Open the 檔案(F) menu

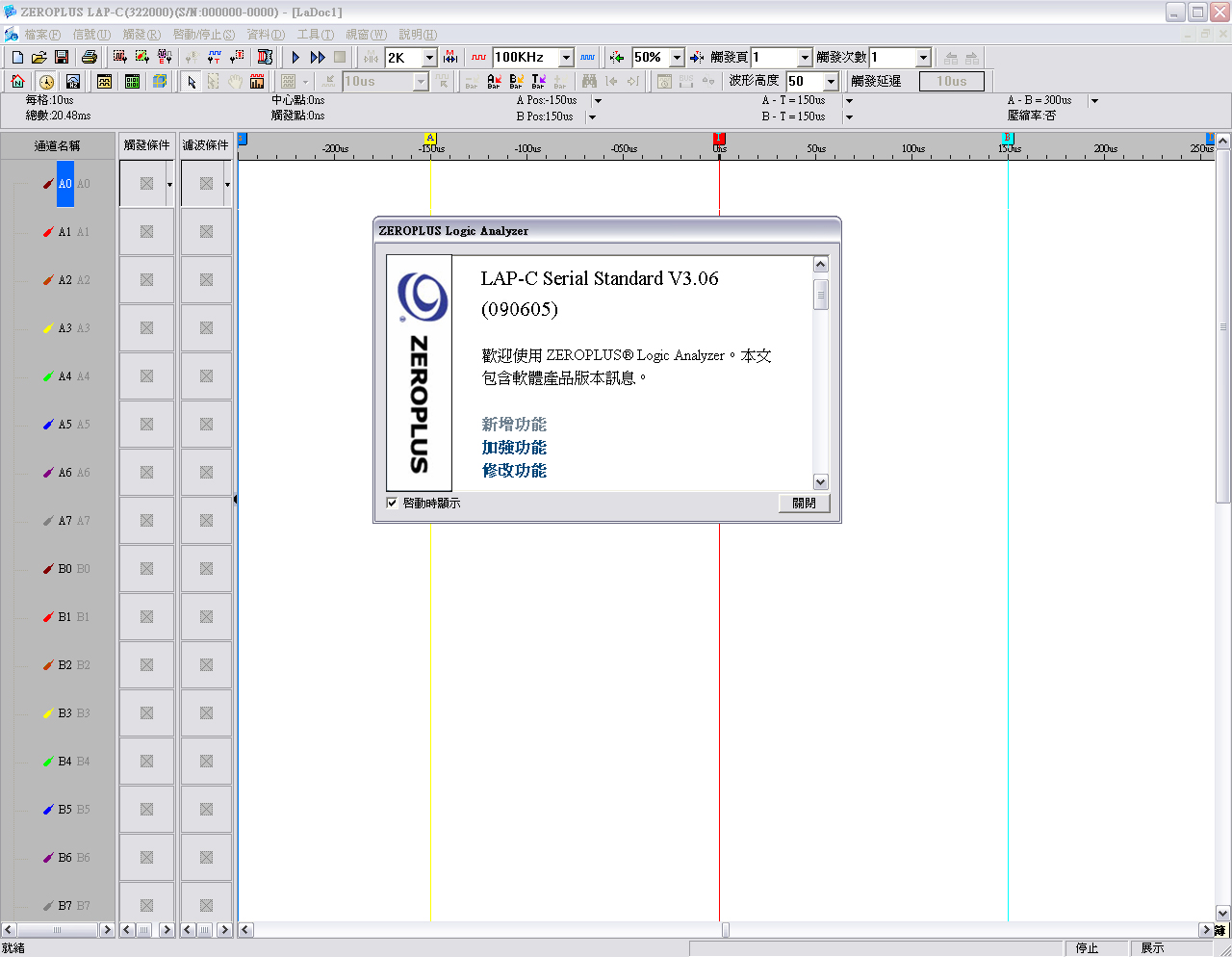(x=42, y=35)
